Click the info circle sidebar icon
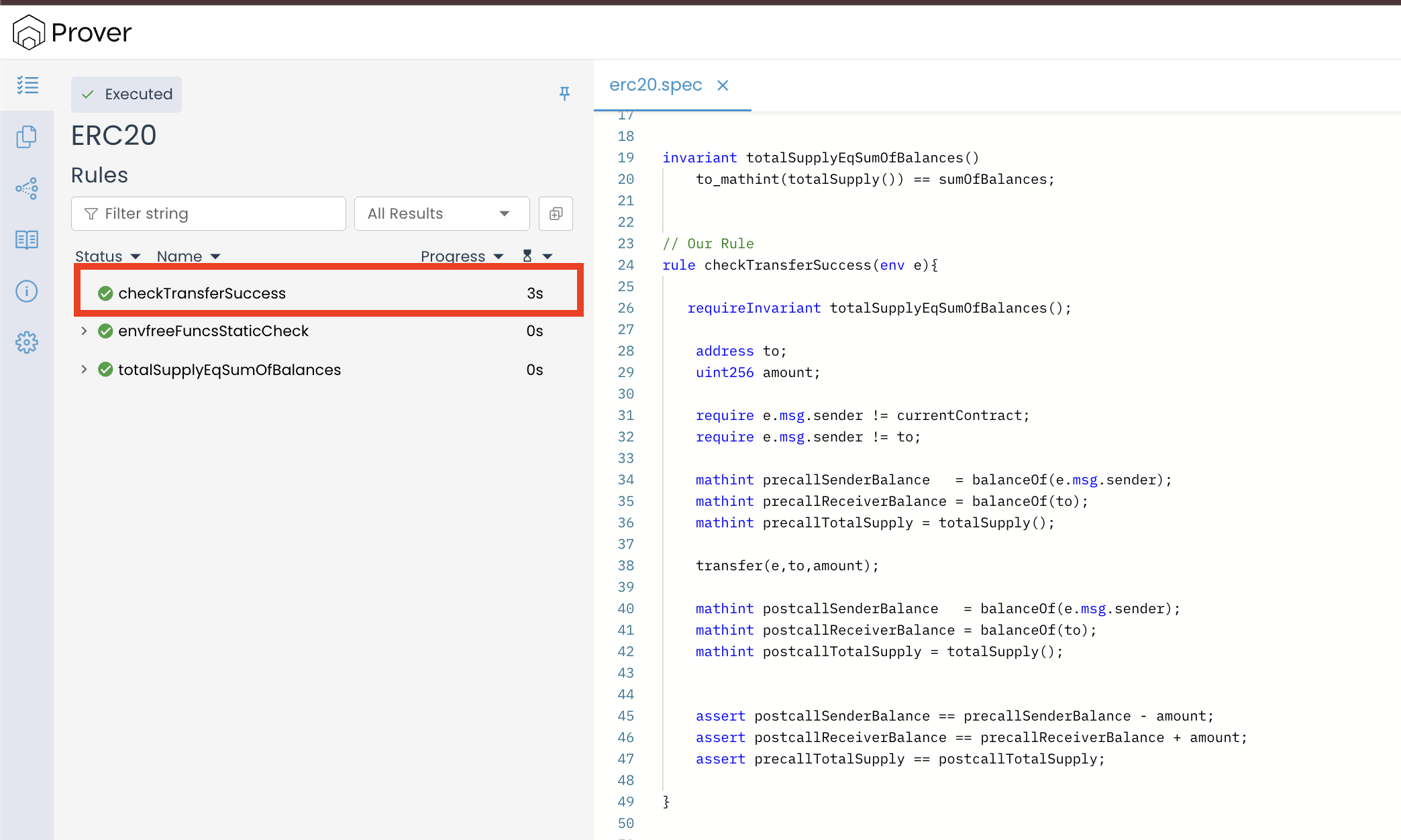Screen dimensions: 1401x840 click(27, 291)
